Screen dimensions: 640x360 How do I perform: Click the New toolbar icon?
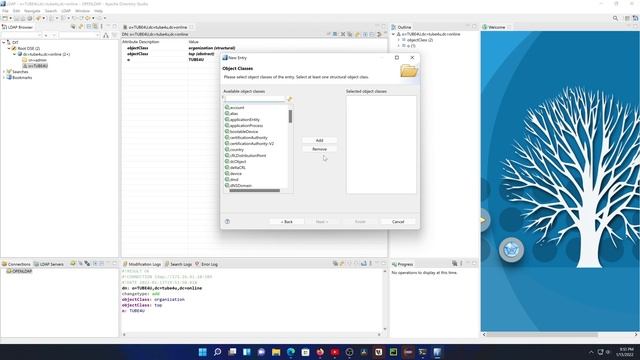[5, 18]
